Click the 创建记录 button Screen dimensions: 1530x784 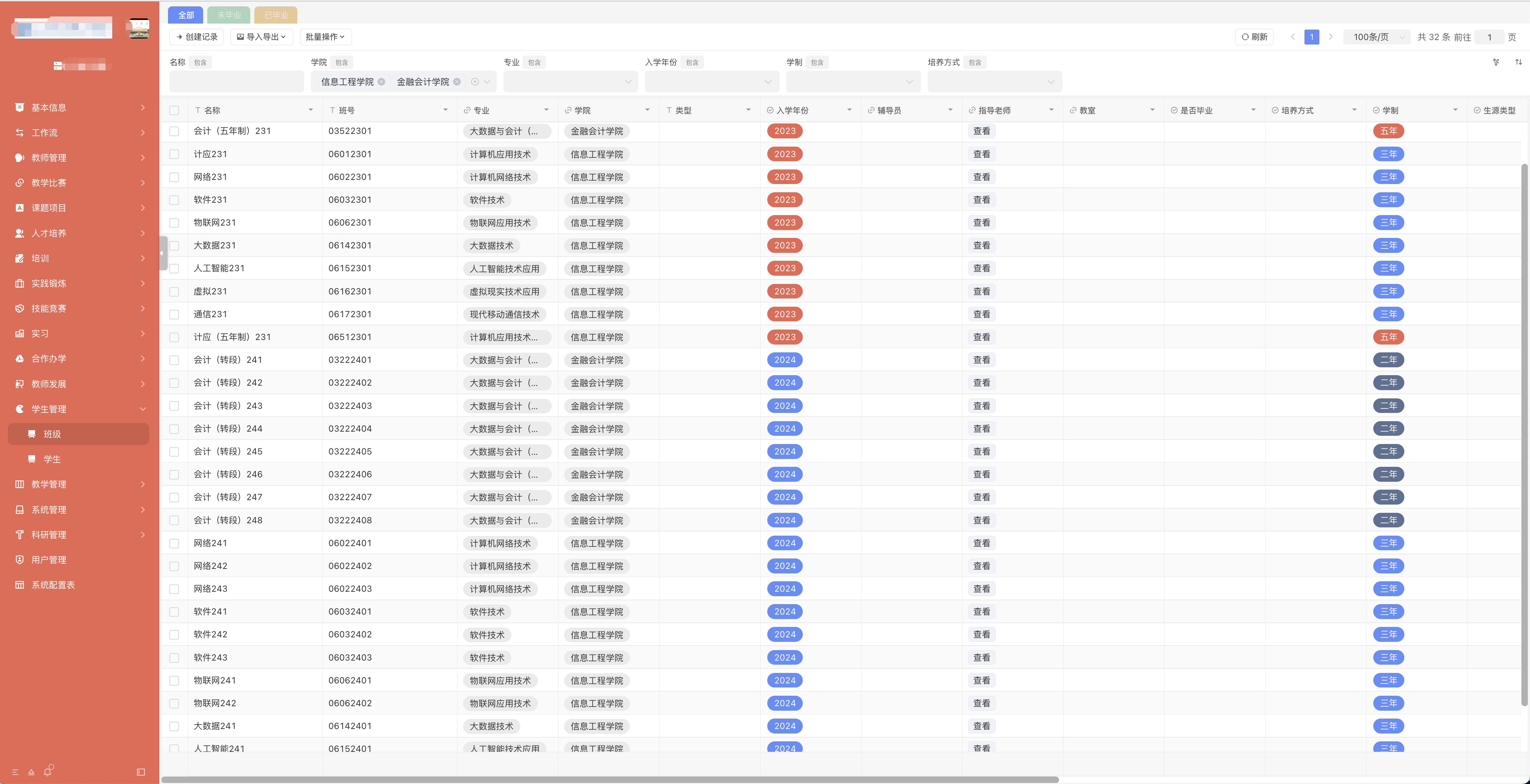[x=197, y=37]
